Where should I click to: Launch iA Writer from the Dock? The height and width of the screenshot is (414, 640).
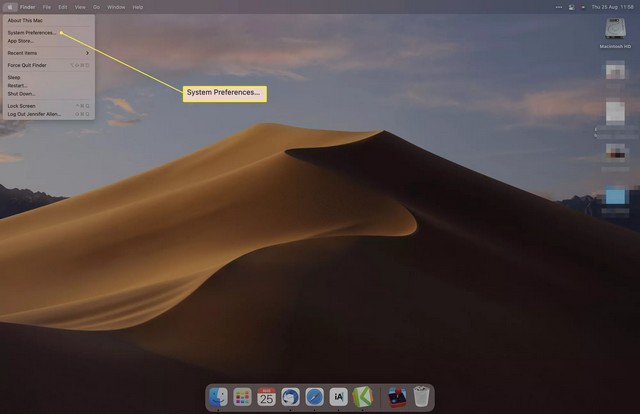click(338, 397)
